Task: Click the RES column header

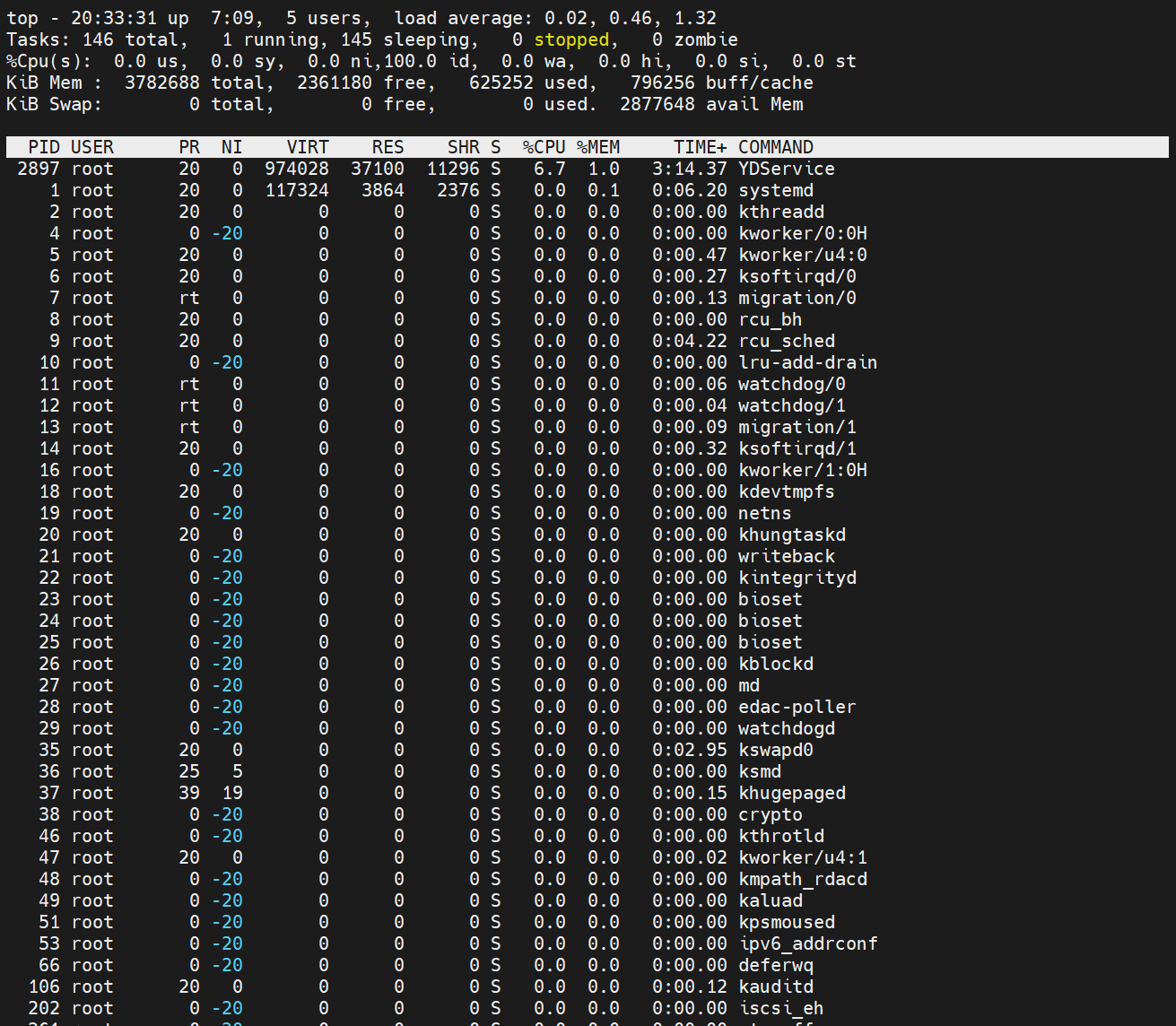Action: pos(388,147)
